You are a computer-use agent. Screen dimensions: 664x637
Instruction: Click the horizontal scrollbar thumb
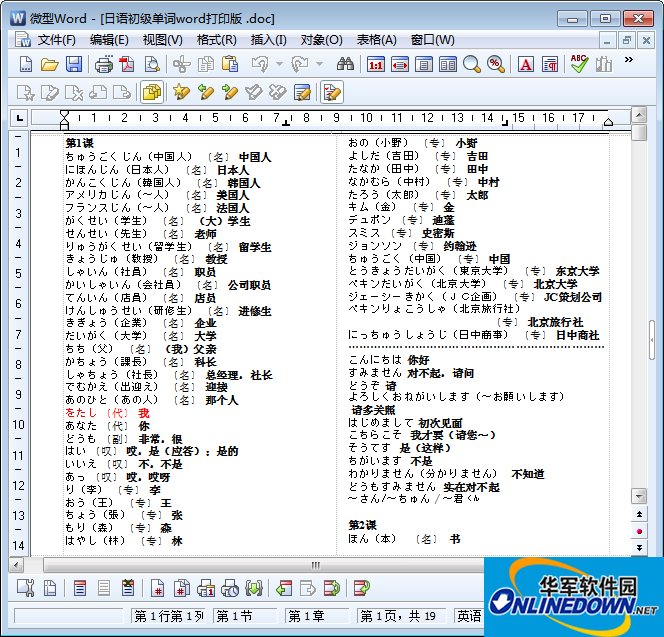[315, 565]
